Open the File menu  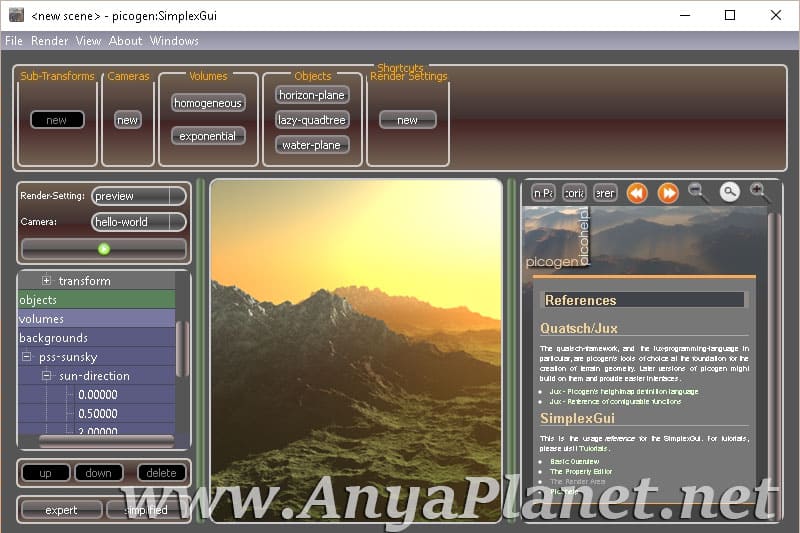click(x=14, y=41)
